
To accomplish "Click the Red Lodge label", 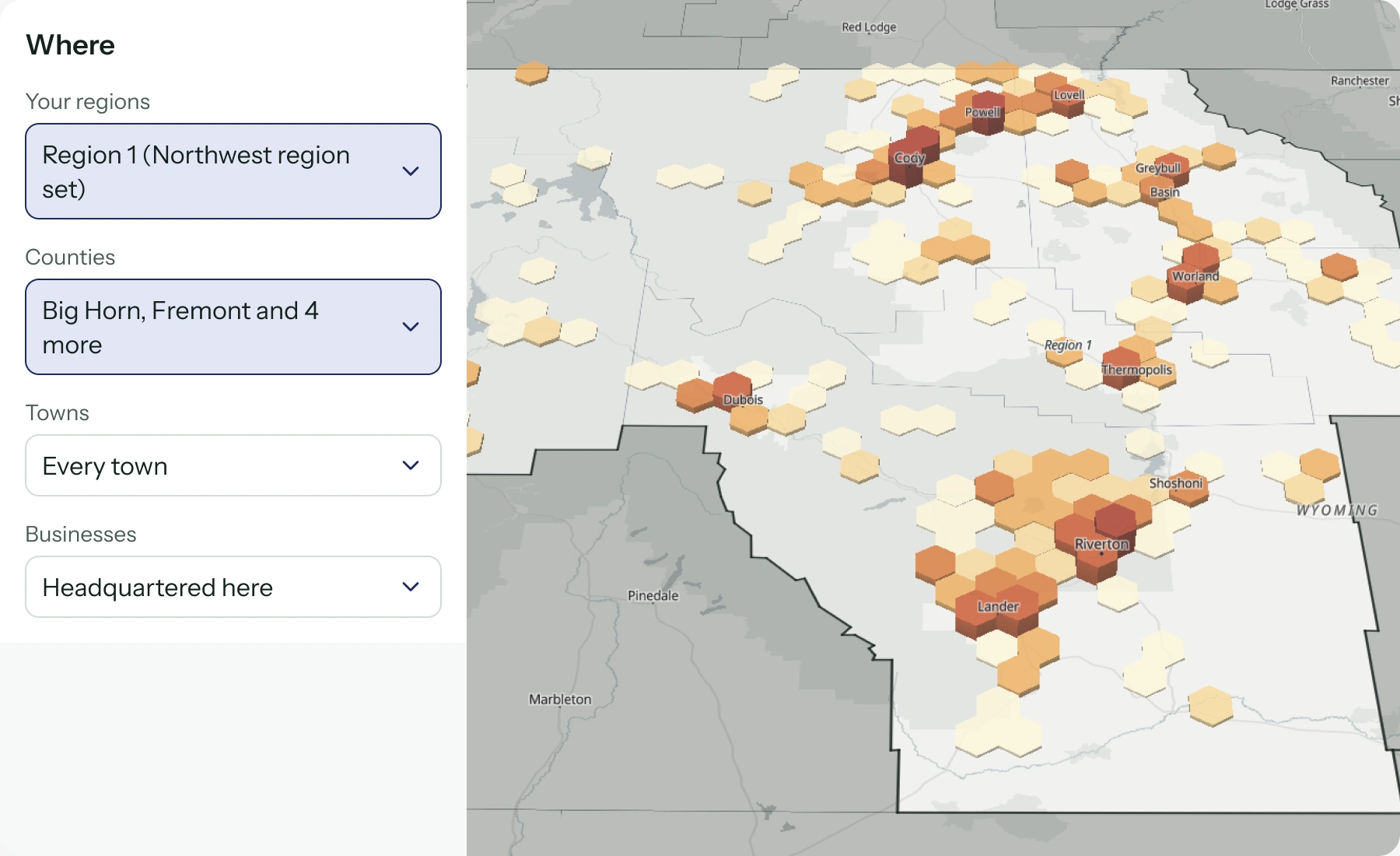I will [x=869, y=27].
